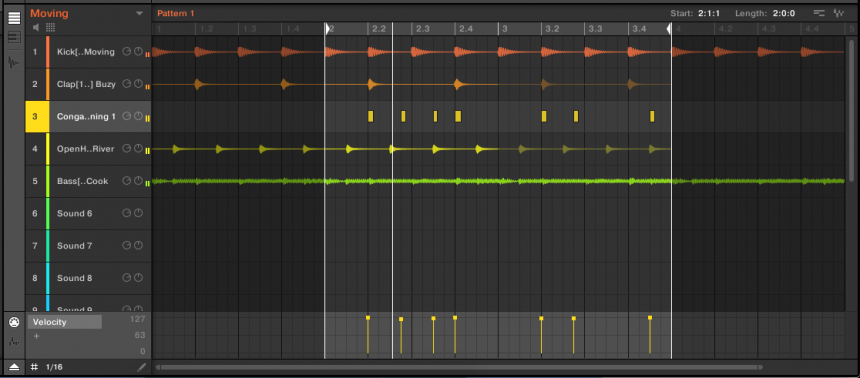The image size is (860, 378).
Task: Solo the Sound 6 slot
Action: tap(127, 213)
